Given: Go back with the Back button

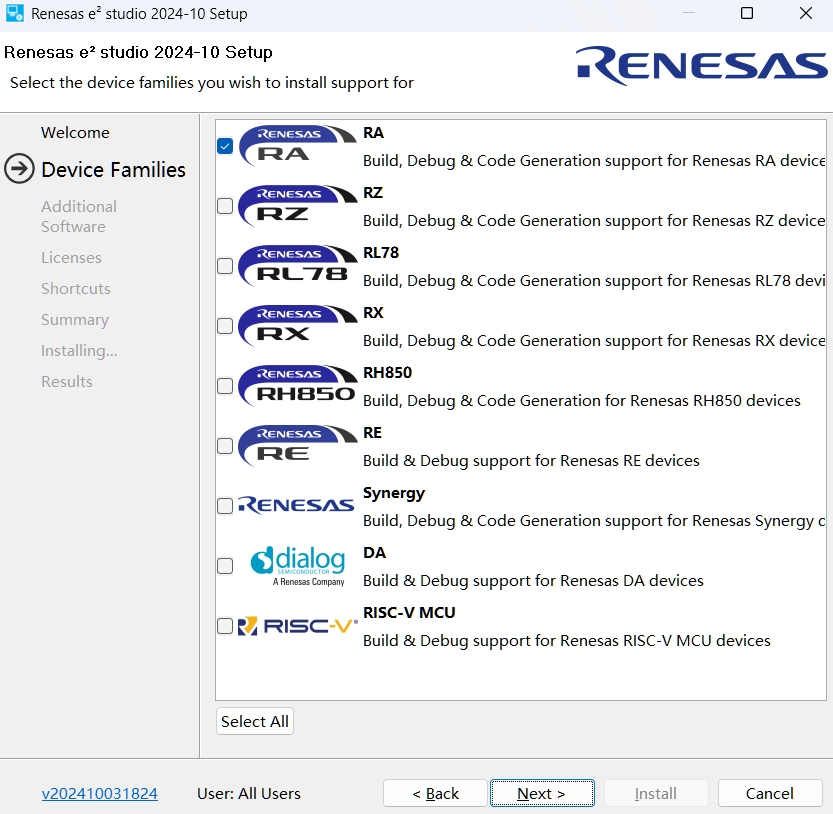Looking at the screenshot, I should [x=435, y=793].
